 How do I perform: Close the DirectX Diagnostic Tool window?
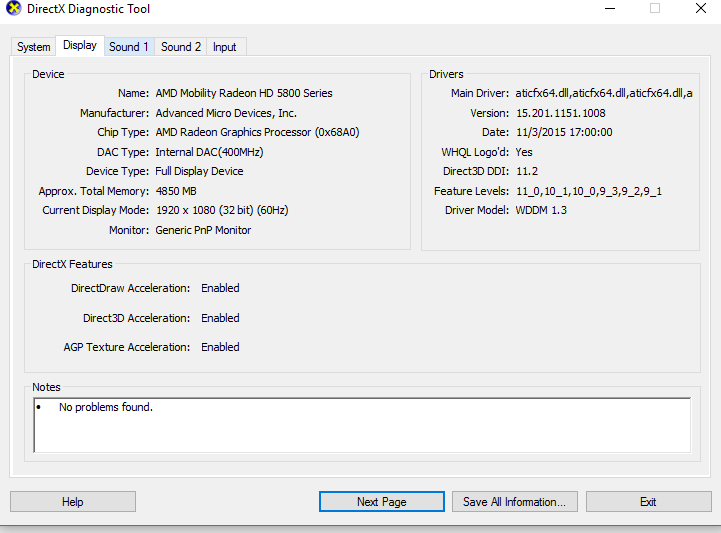tap(701, 9)
